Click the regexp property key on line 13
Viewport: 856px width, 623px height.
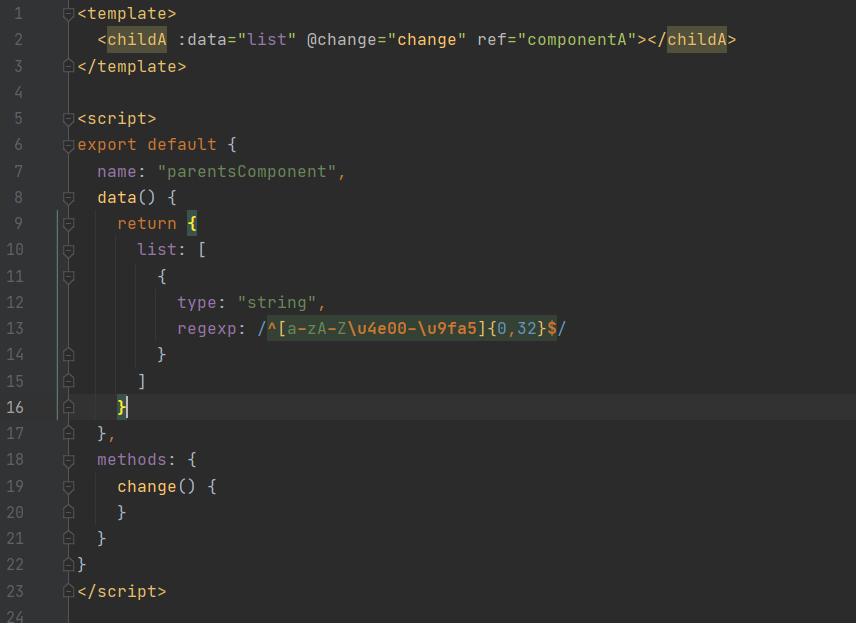(x=207, y=329)
